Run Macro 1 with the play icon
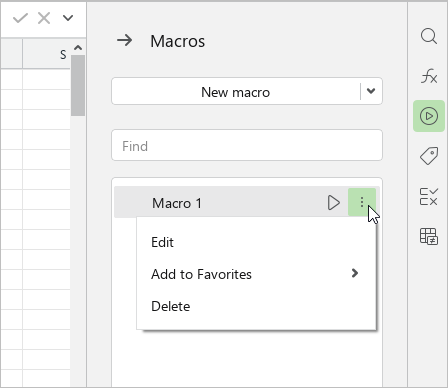Image resolution: width=448 pixels, height=388 pixels. coord(334,202)
